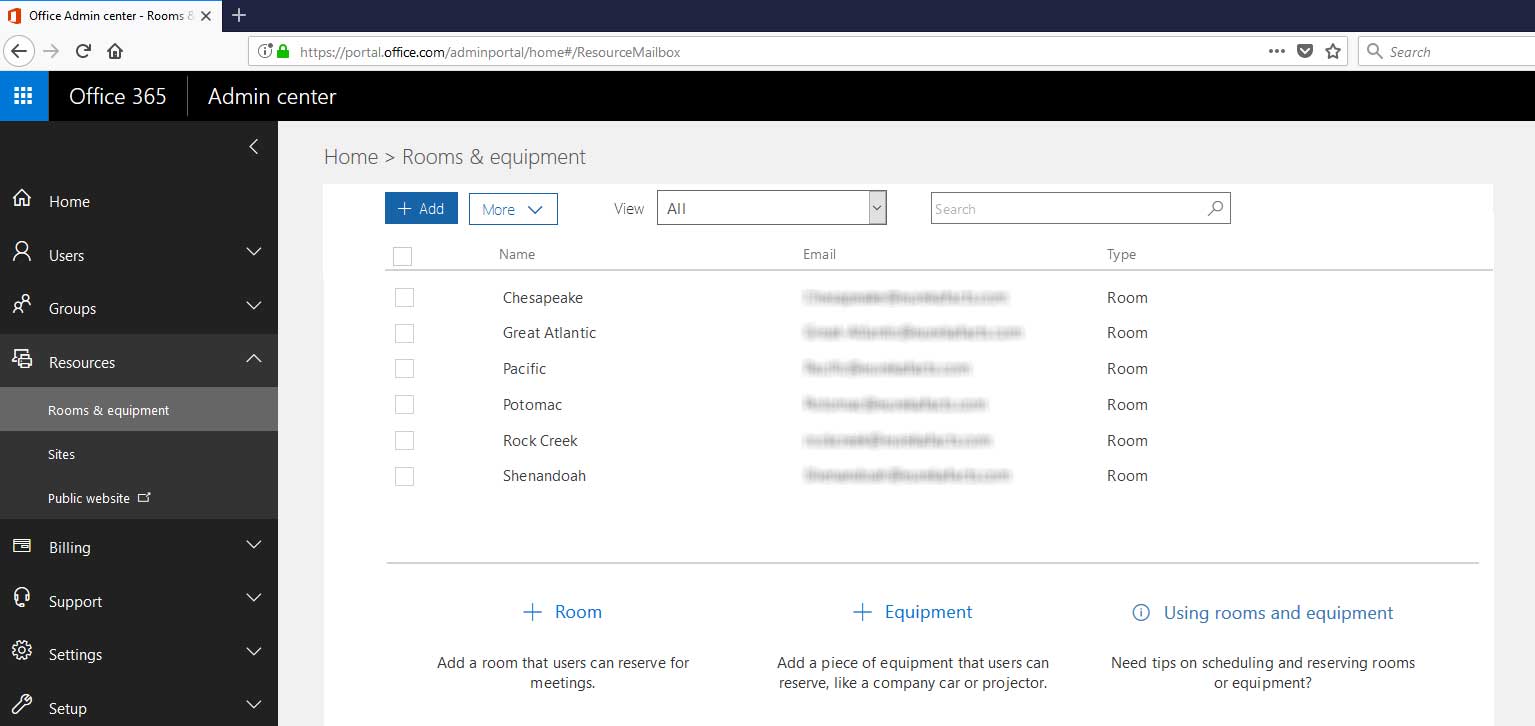Toggle the select-all checkbox in the header row
Screen dimensions: 1535x726
click(403, 257)
